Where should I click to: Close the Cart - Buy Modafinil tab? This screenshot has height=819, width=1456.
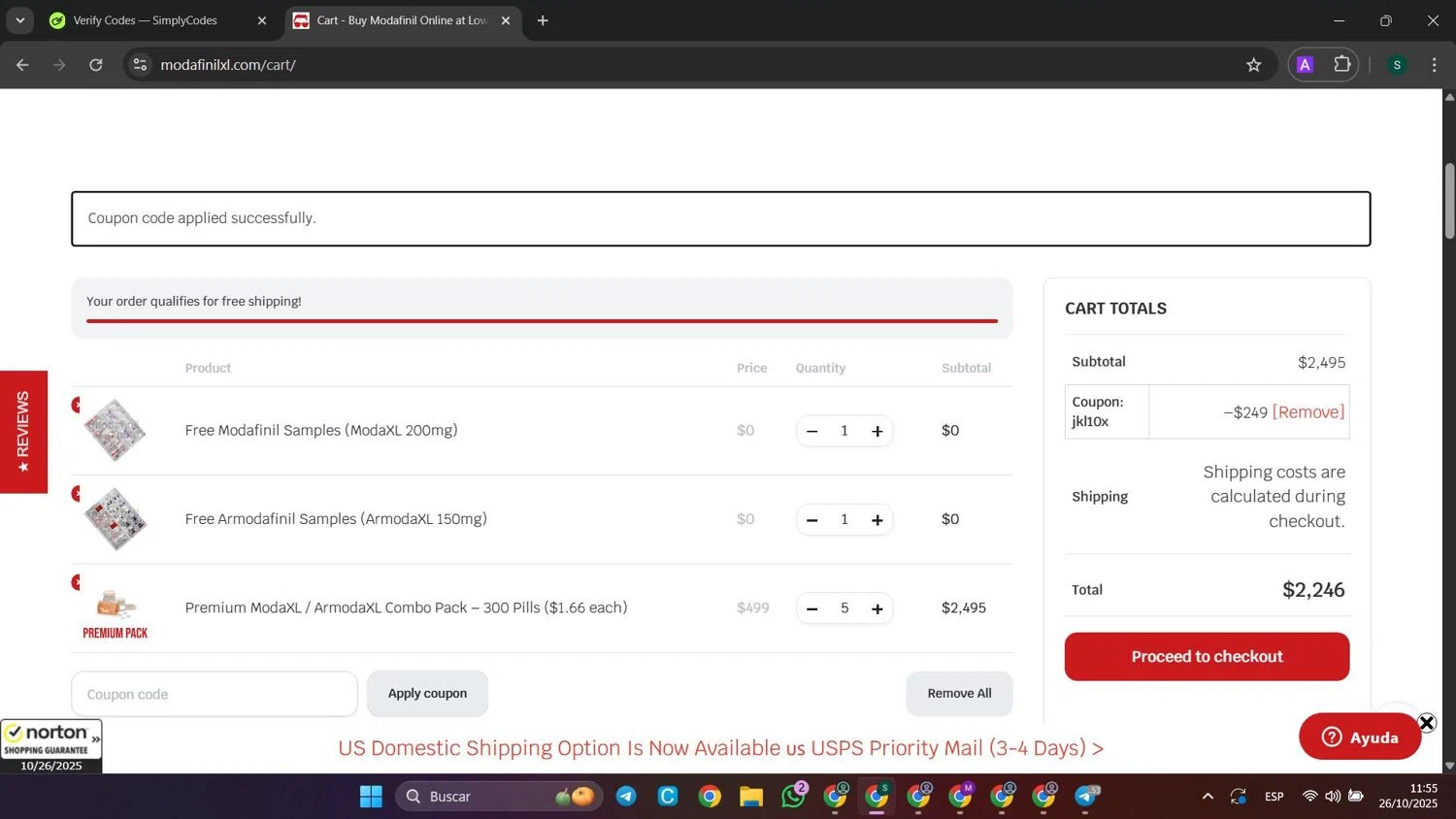(x=505, y=20)
